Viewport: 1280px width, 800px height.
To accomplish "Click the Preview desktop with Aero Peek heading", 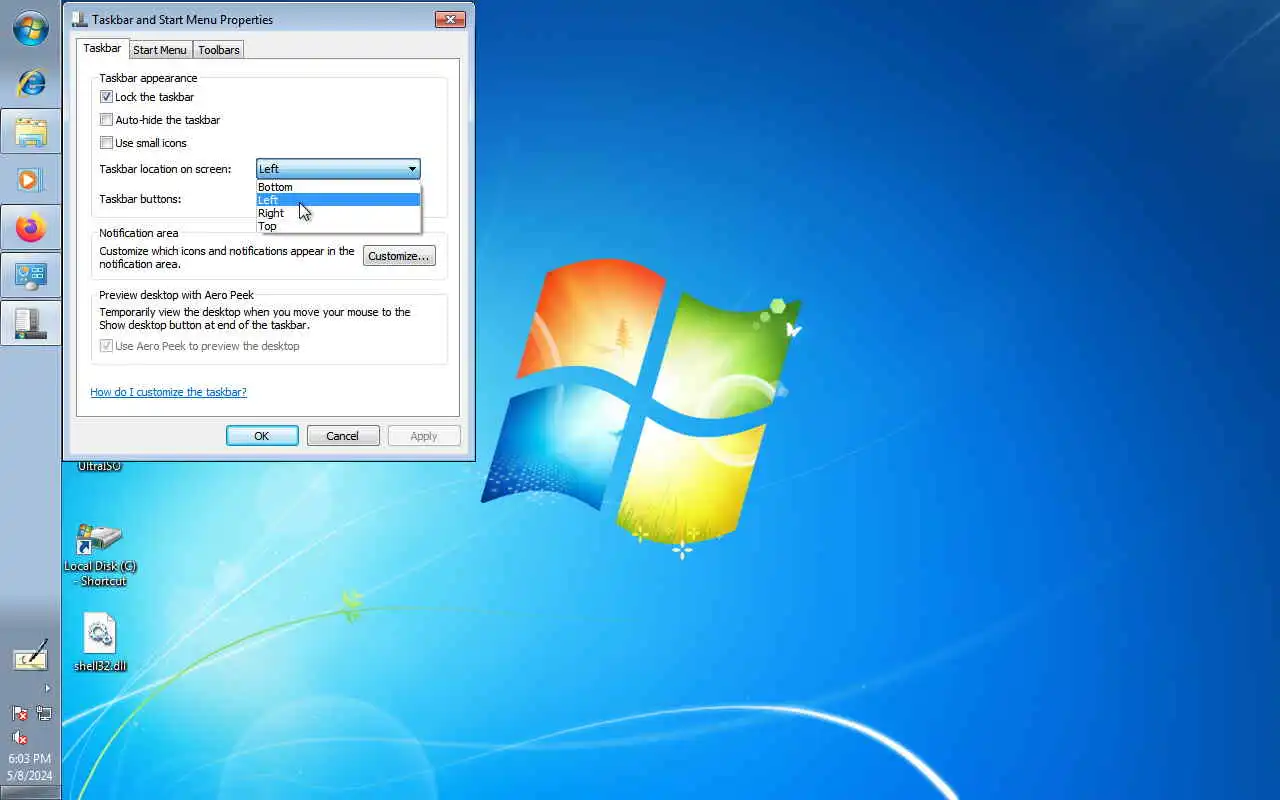I will [177, 295].
